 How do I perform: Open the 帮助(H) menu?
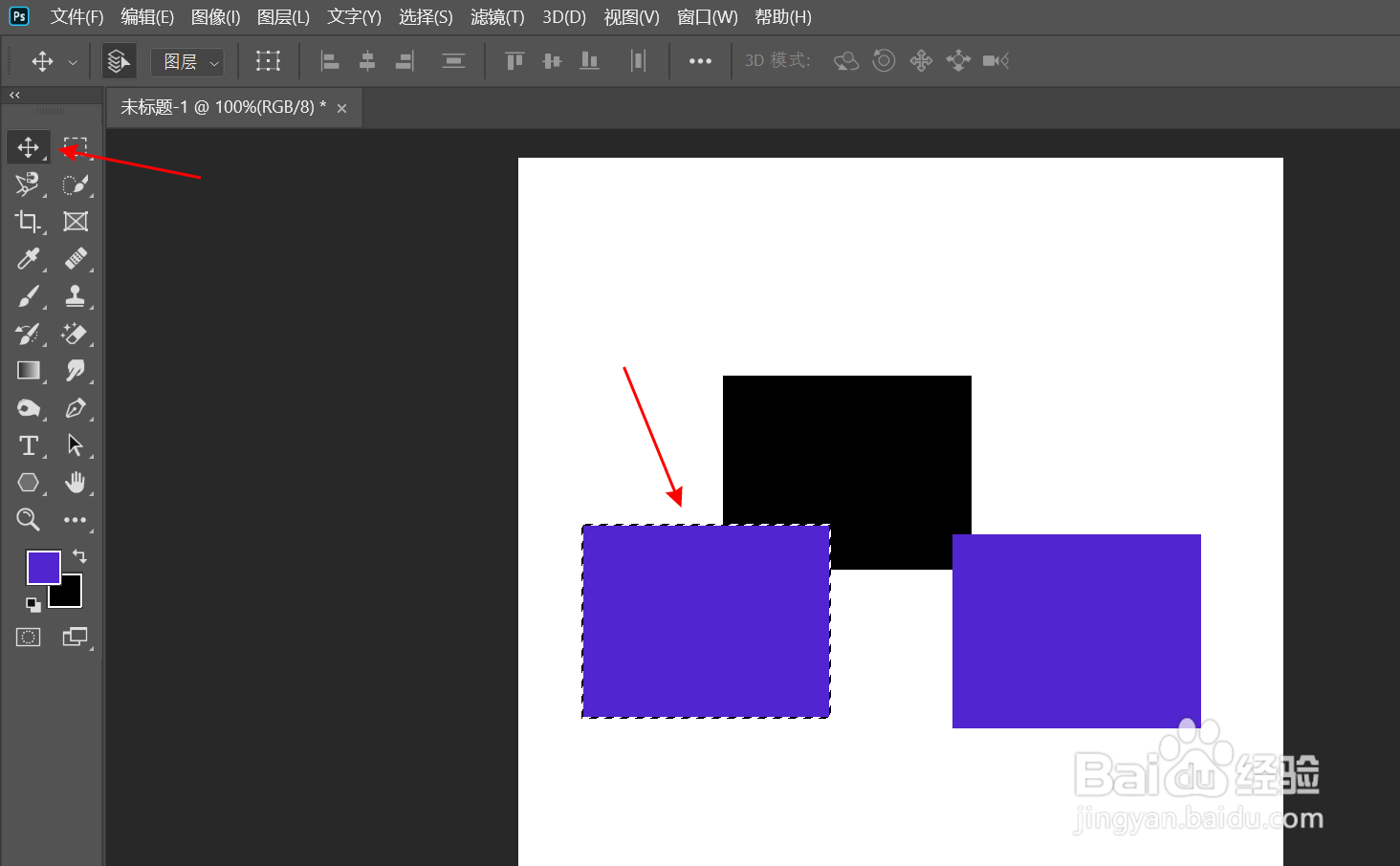(783, 17)
